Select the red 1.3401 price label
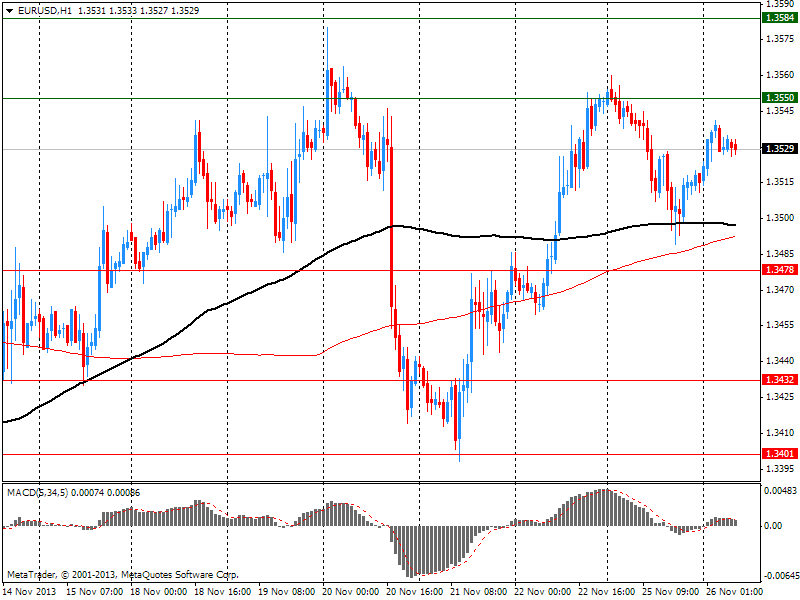Screen dimensions: 800x600 click(778, 453)
